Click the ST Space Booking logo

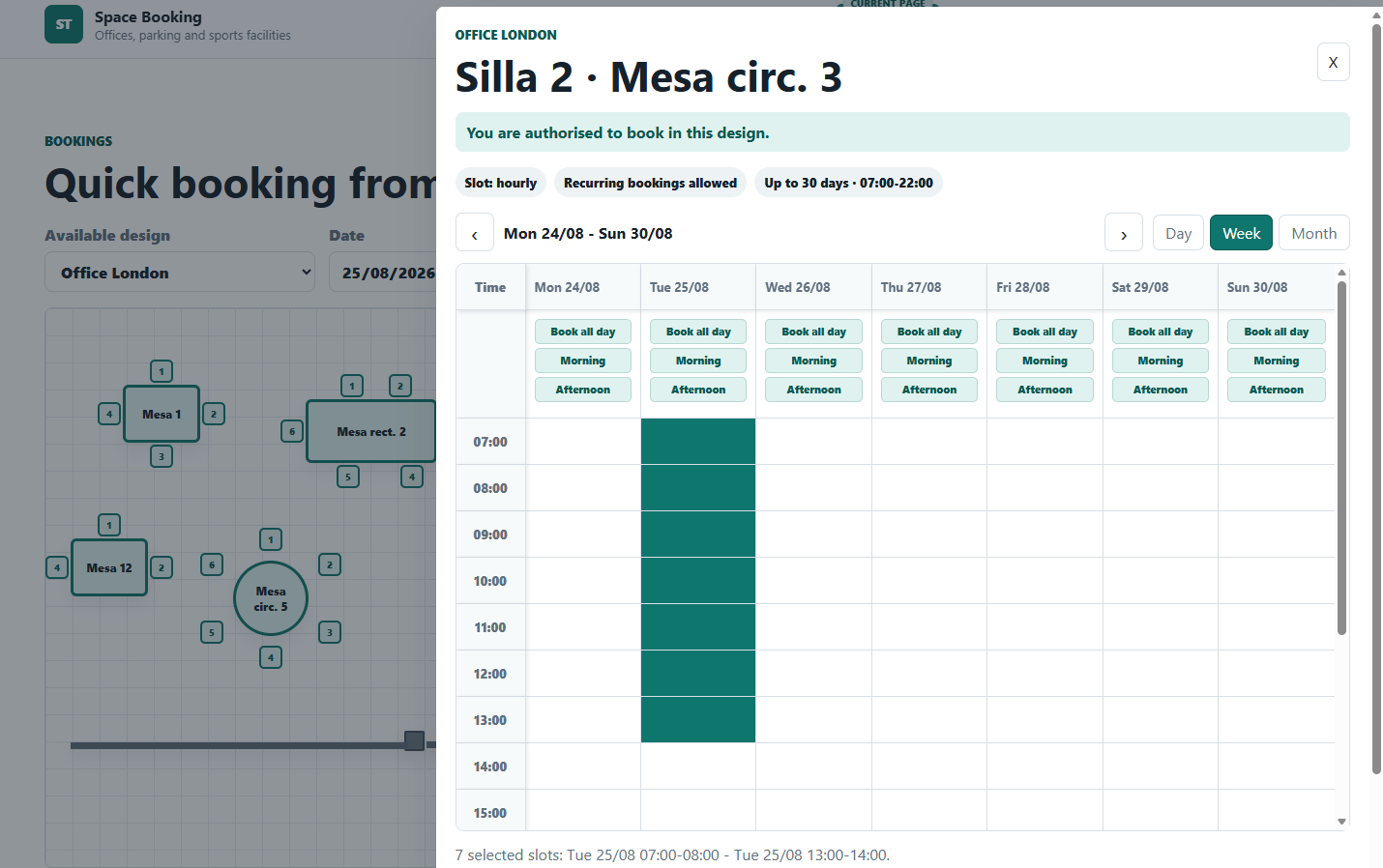click(x=64, y=24)
